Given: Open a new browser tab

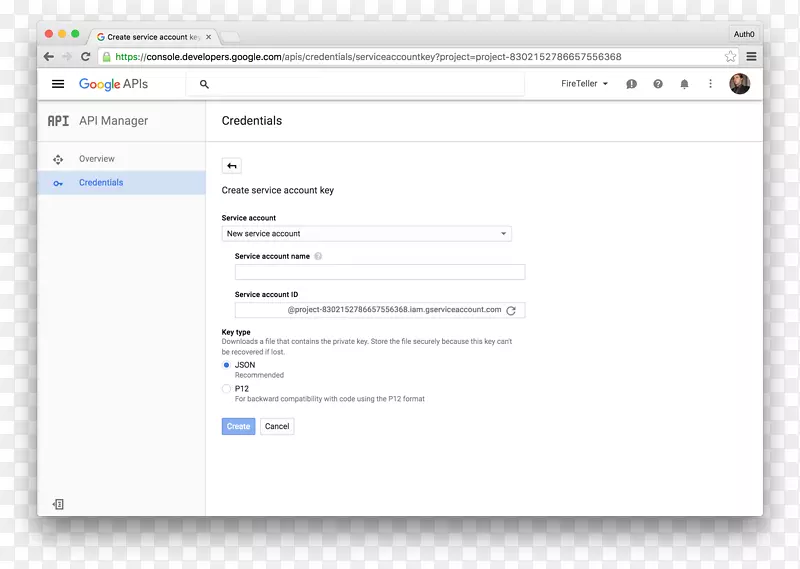Looking at the screenshot, I should (230, 37).
